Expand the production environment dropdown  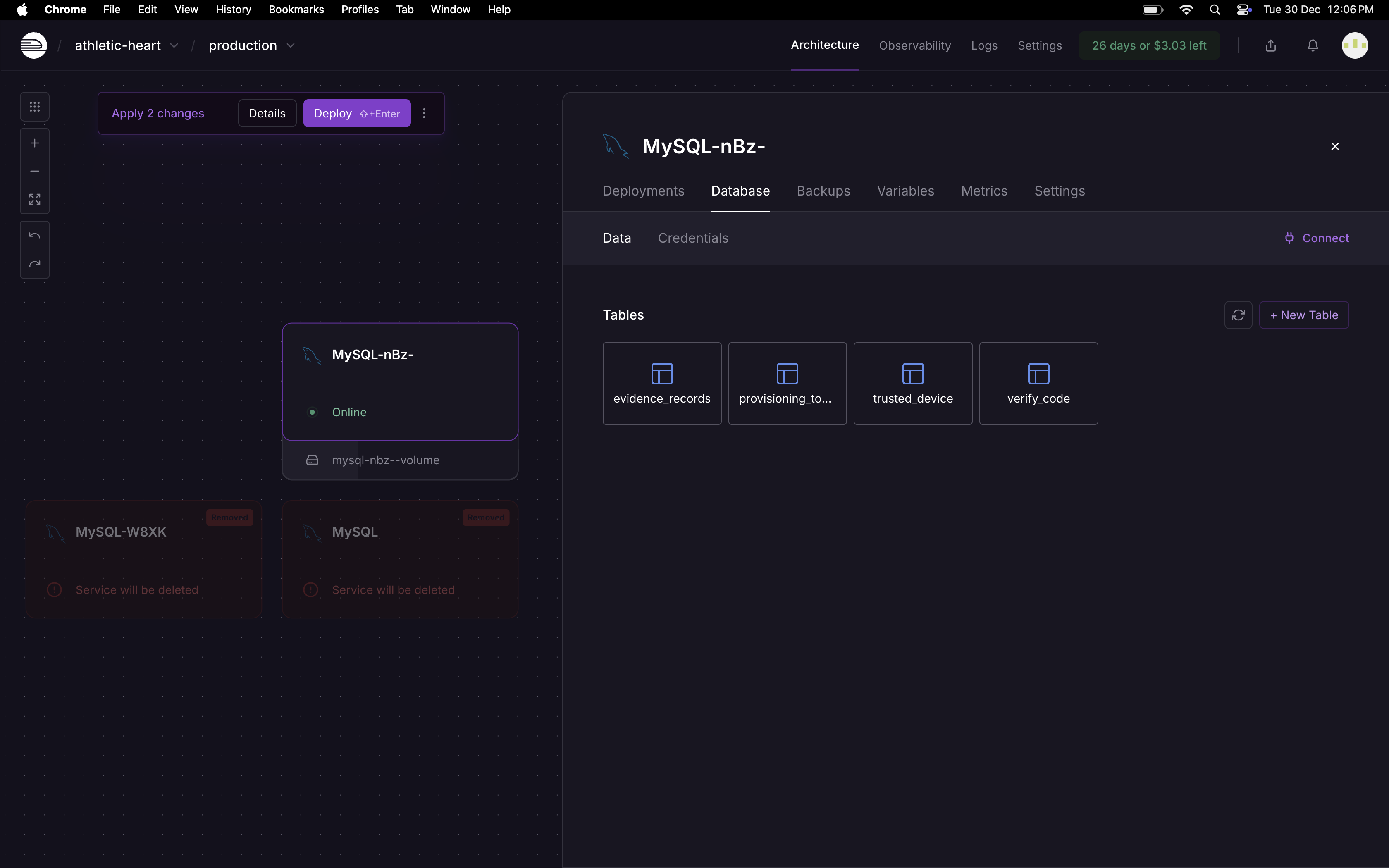point(291,46)
